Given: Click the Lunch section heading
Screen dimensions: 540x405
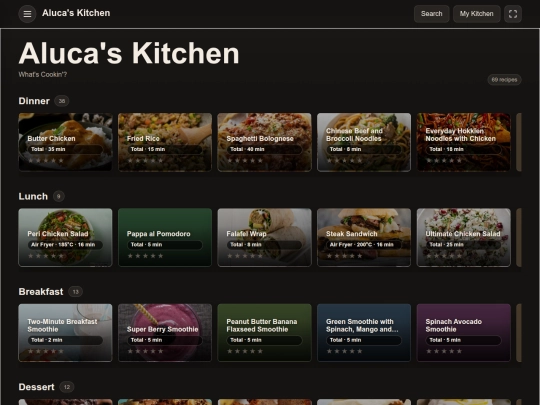Looking at the screenshot, I should tap(33, 196).
